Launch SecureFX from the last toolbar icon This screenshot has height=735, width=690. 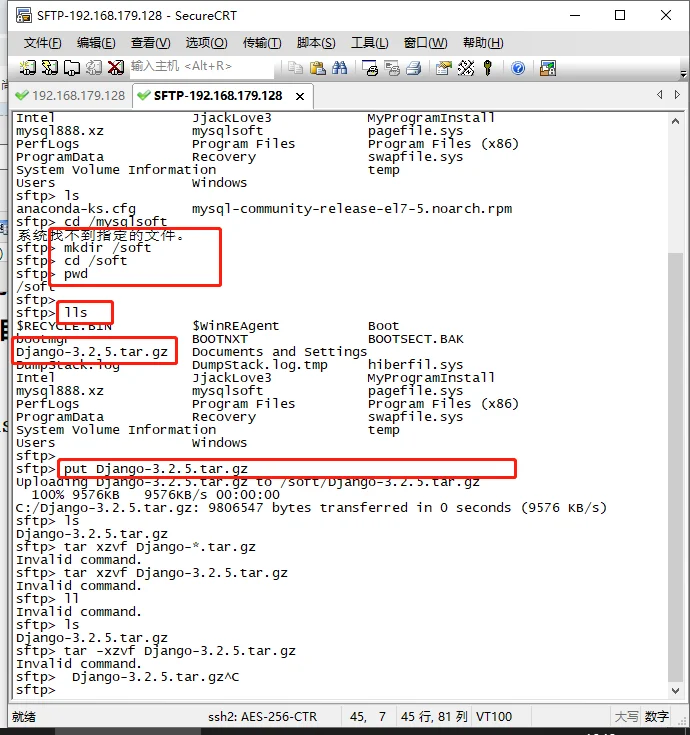coord(548,68)
